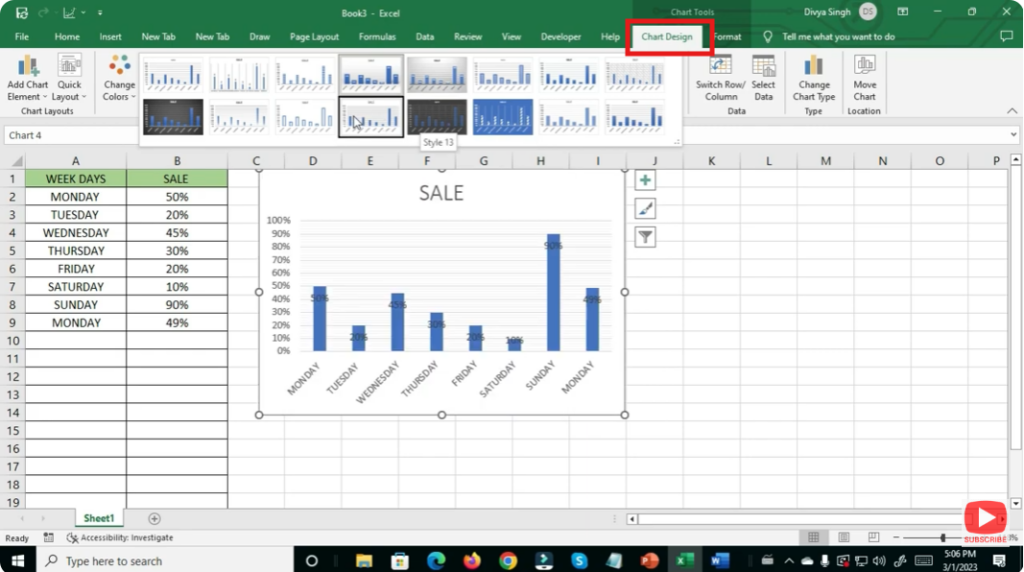Click Switch Row/Column button
Image resolution: width=1024 pixels, height=572 pixels.
point(720,78)
